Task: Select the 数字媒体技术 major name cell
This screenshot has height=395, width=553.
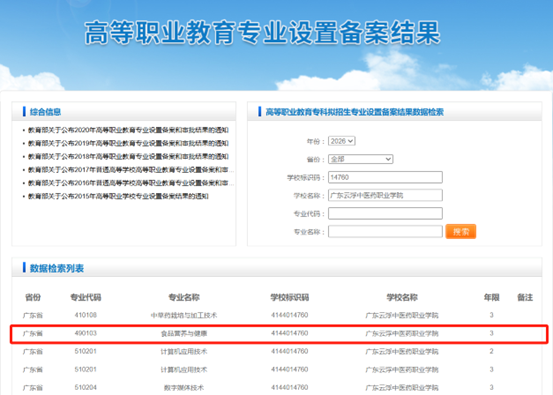Action: 184,388
